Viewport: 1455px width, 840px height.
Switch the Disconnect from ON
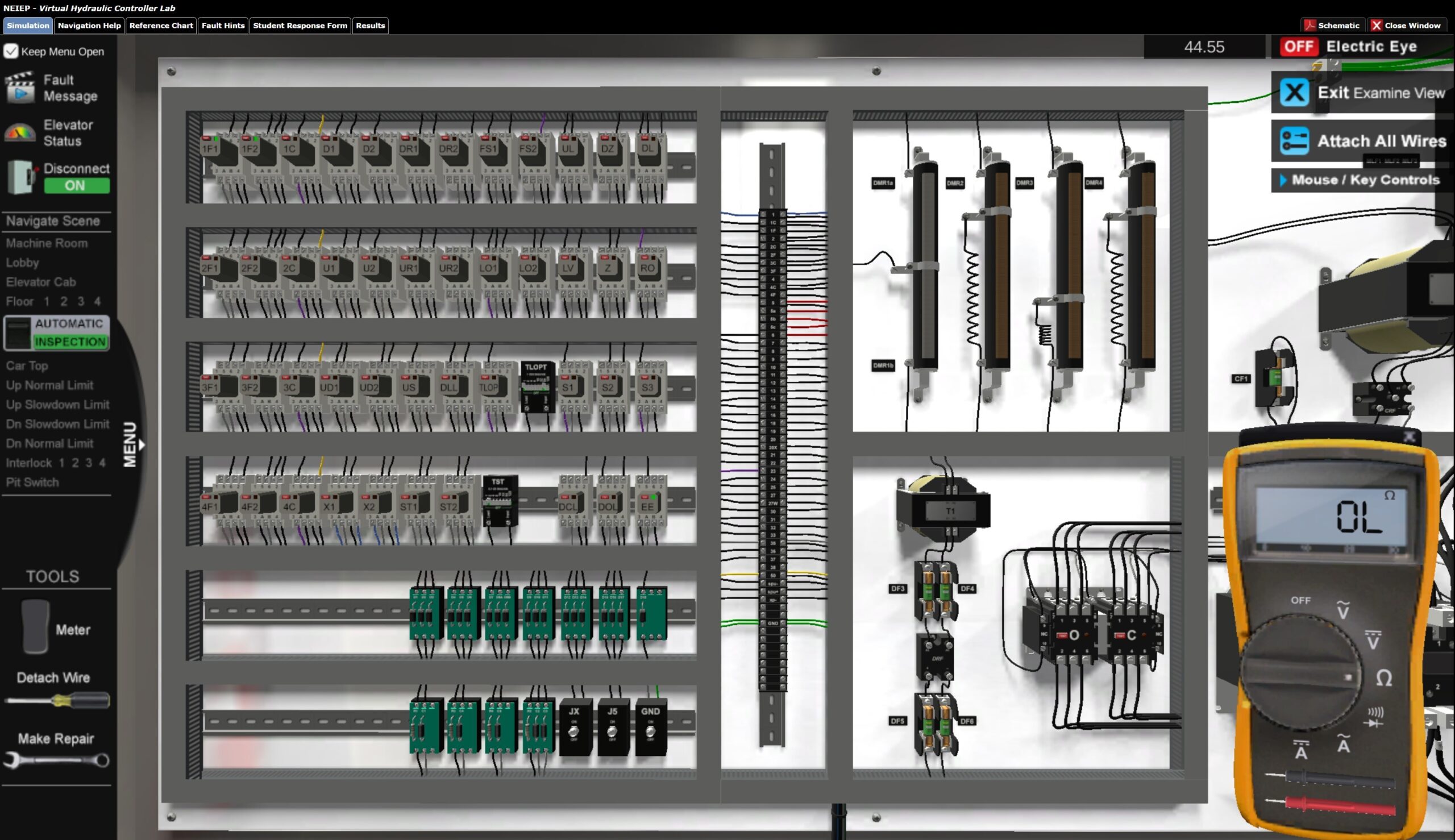77,185
